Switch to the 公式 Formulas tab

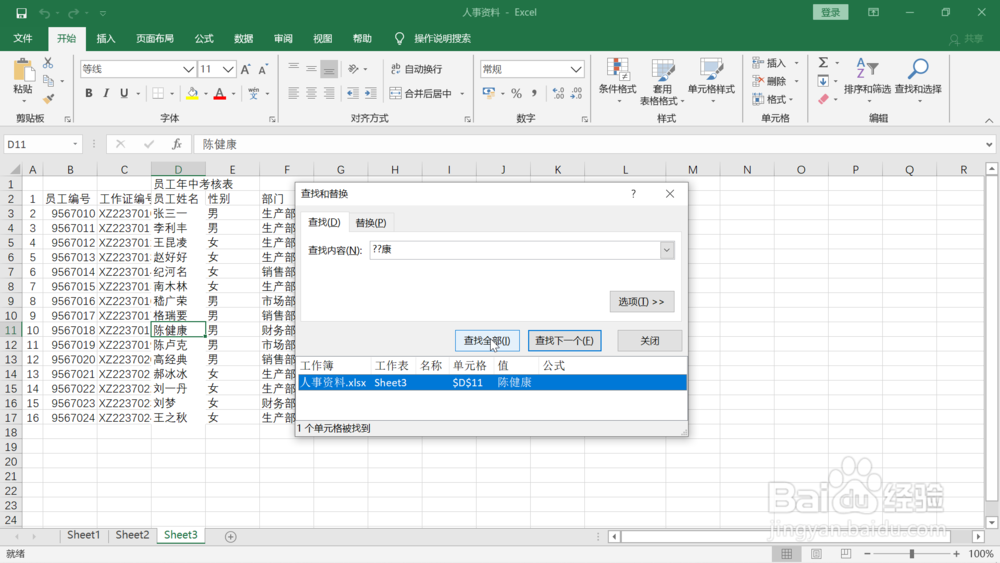204,39
